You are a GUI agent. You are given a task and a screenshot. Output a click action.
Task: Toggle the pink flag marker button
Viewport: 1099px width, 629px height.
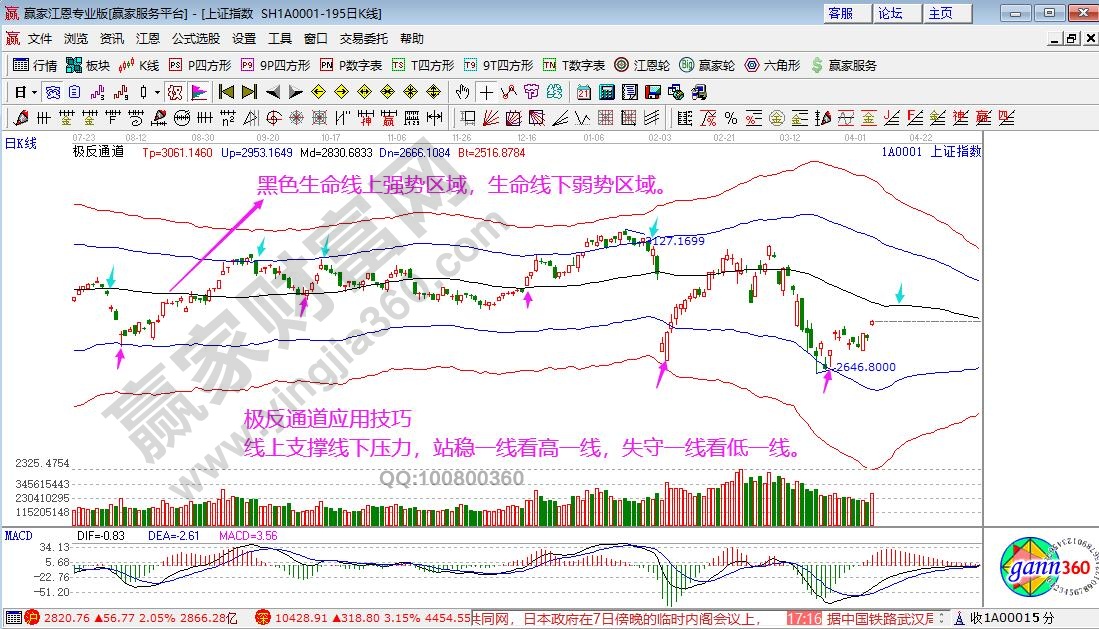(x=198, y=92)
